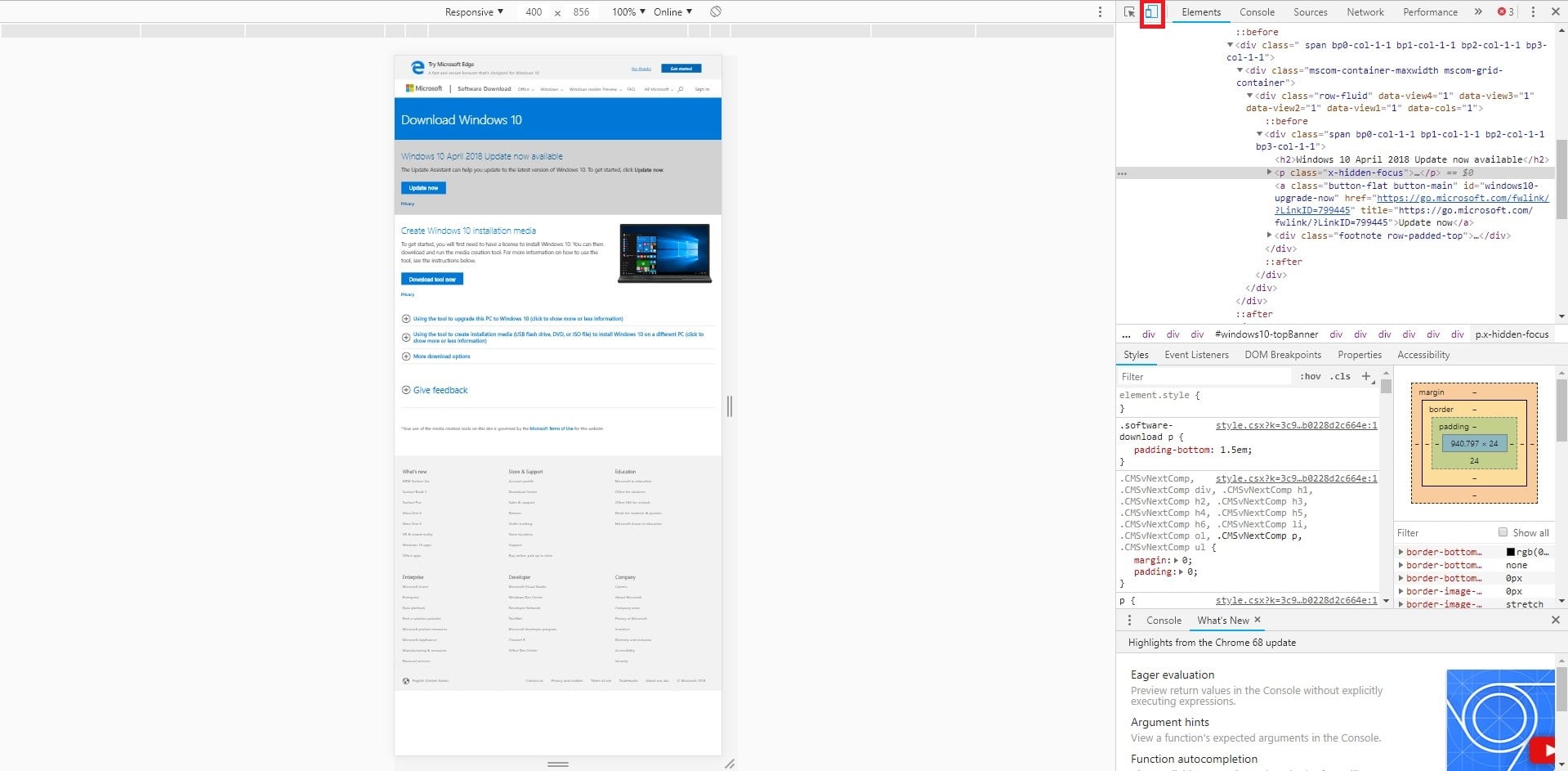The height and width of the screenshot is (771, 1568).
Task: Show more DevTools tabs chevron
Action: click(1478, 11)
